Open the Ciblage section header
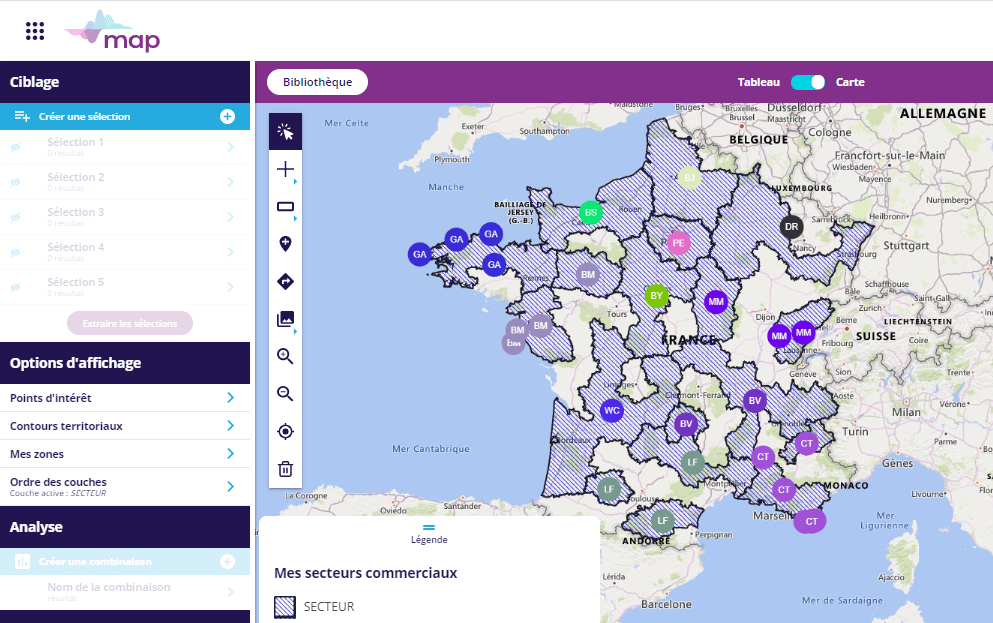This screenshot has height=623, width=993. [125, 82]
